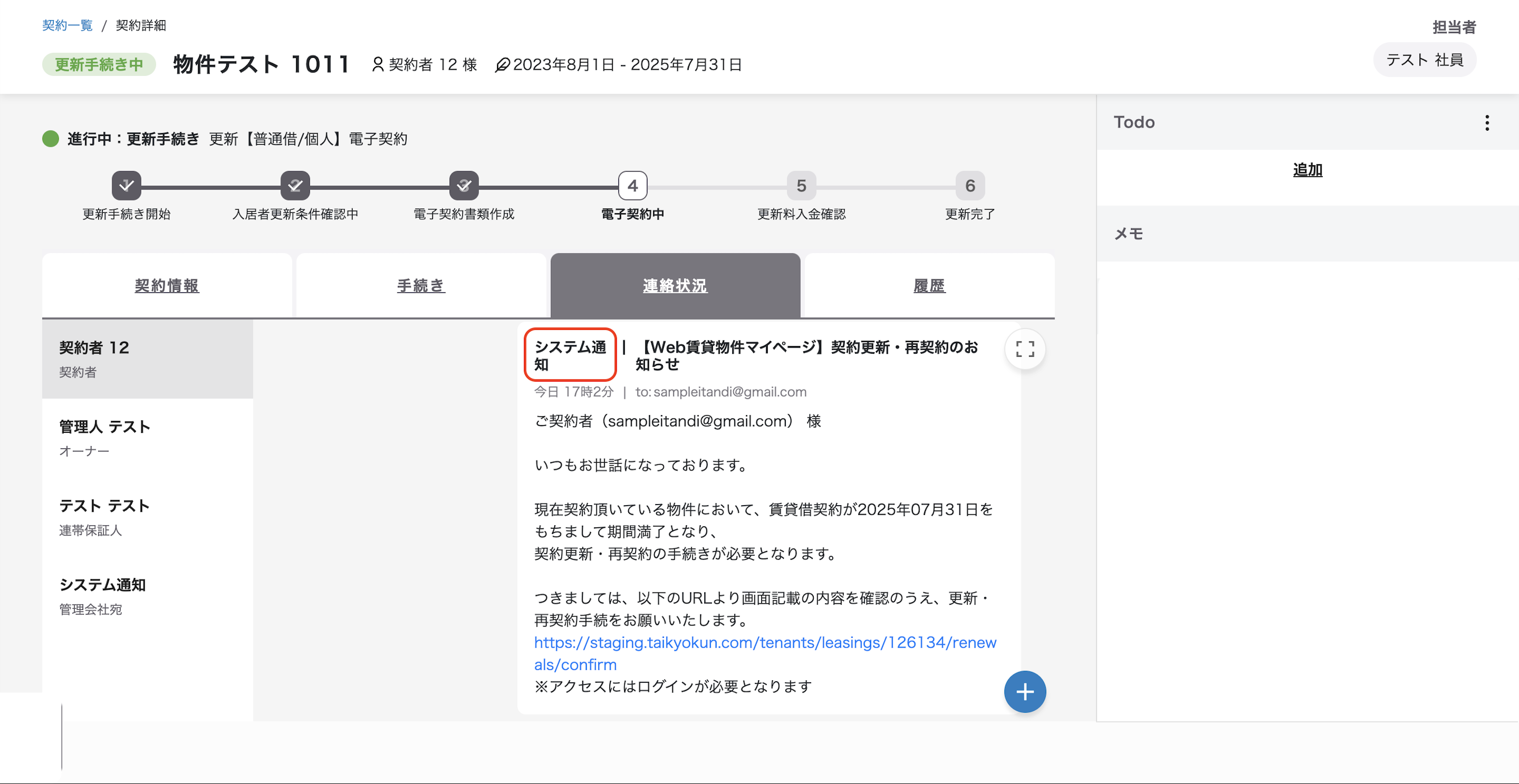Click the システム通知 label in message header
This screenshot has width=1519, height=784.
569,355
